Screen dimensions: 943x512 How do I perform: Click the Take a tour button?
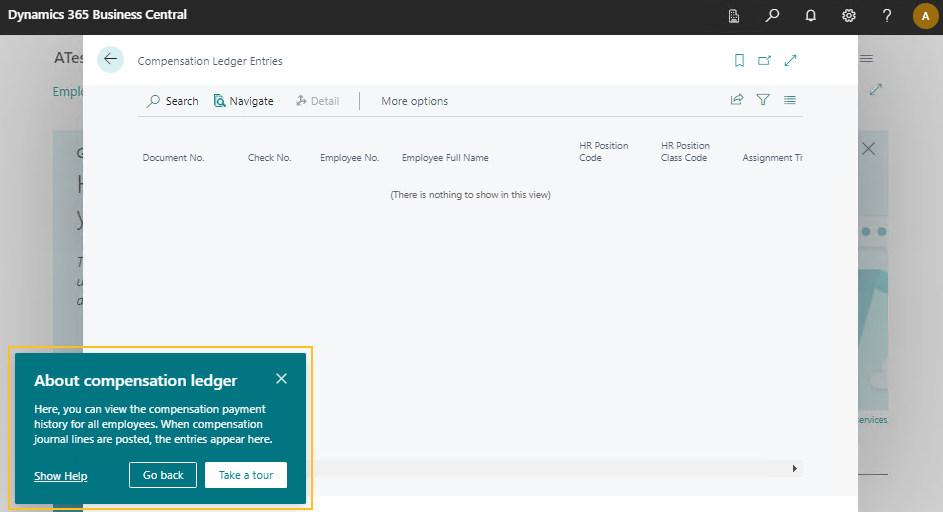pos(246,475)
